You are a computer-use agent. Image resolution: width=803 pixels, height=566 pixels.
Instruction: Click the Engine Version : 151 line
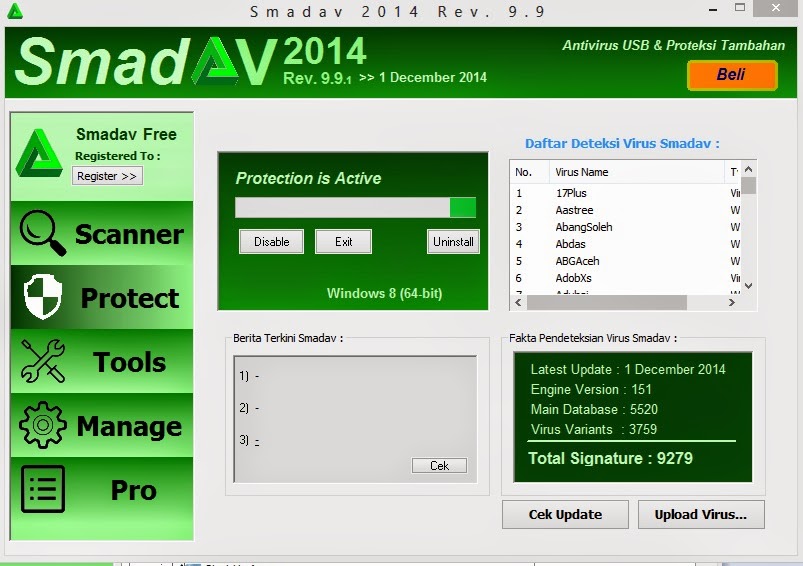point(591,389)
